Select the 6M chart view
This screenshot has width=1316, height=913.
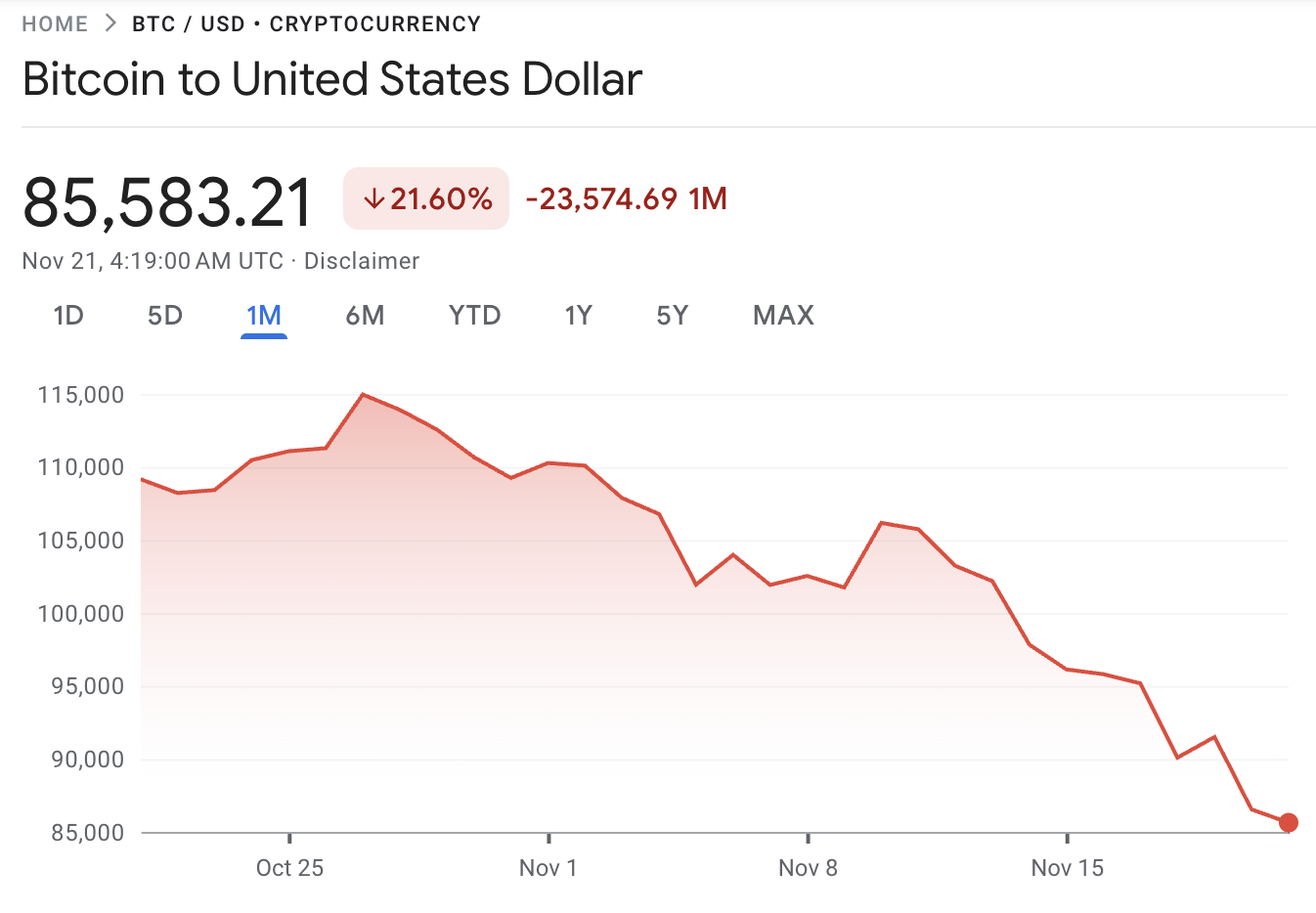pyautogui.click(x=366, y=315)
